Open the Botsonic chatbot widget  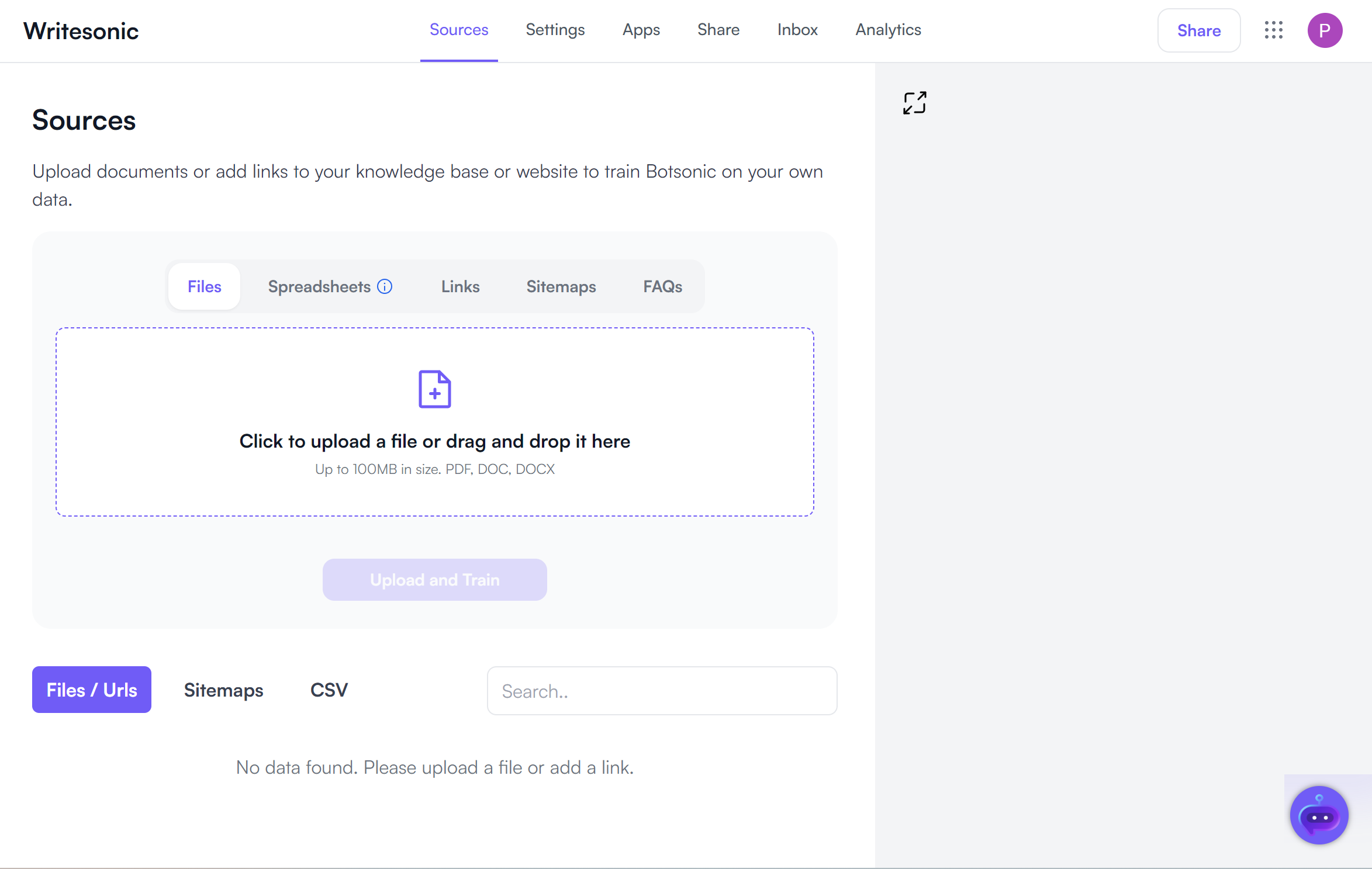point(1319,814)
